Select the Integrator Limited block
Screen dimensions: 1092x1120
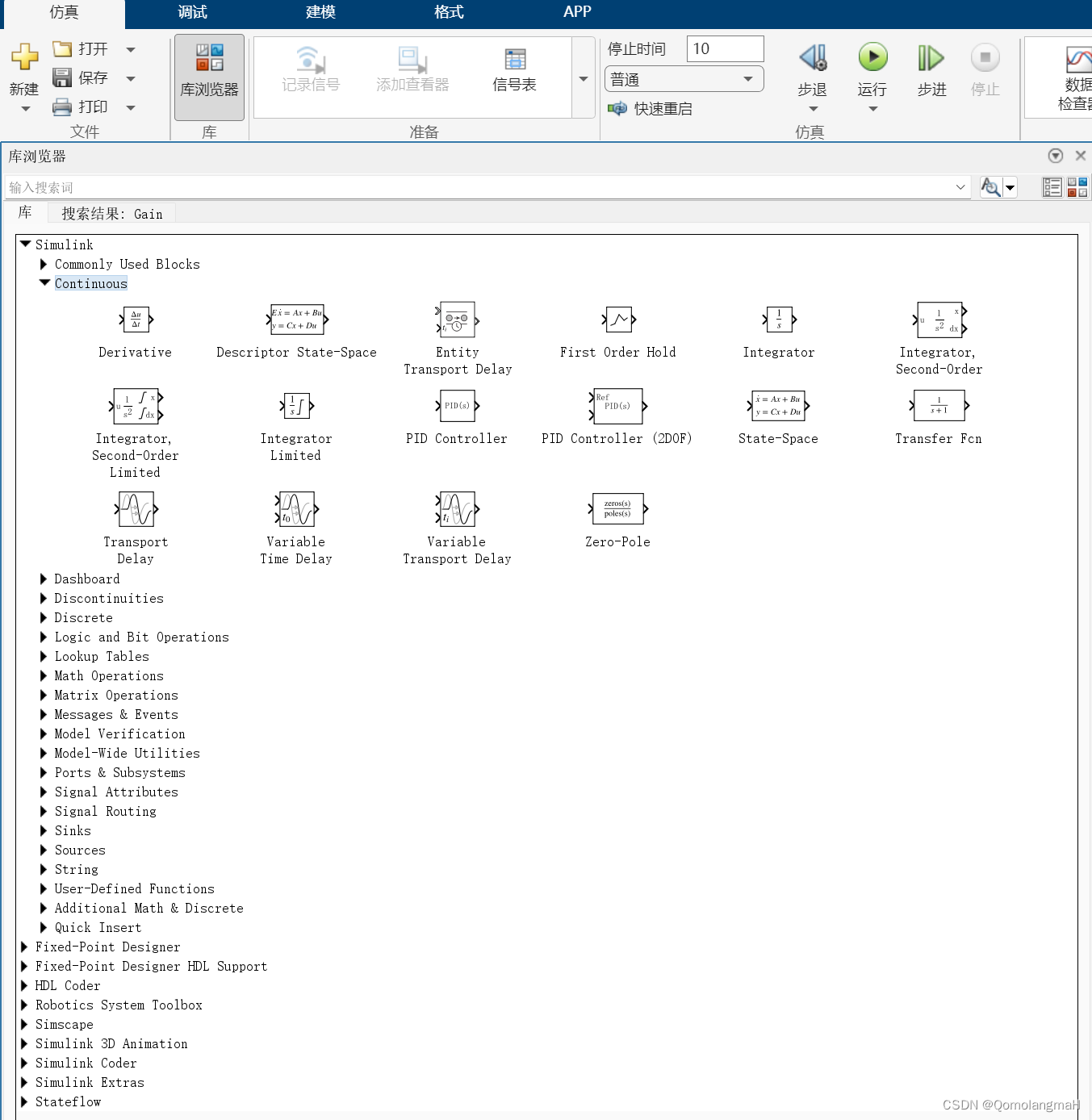[296, 406]
